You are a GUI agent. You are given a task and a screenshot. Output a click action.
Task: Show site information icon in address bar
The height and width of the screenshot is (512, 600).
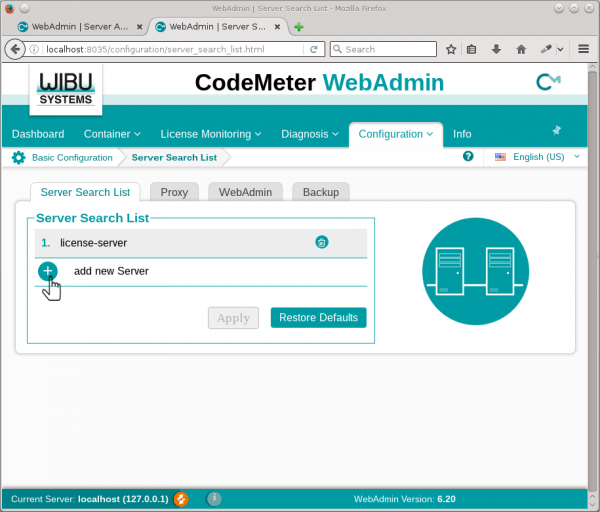click(34, 49)
